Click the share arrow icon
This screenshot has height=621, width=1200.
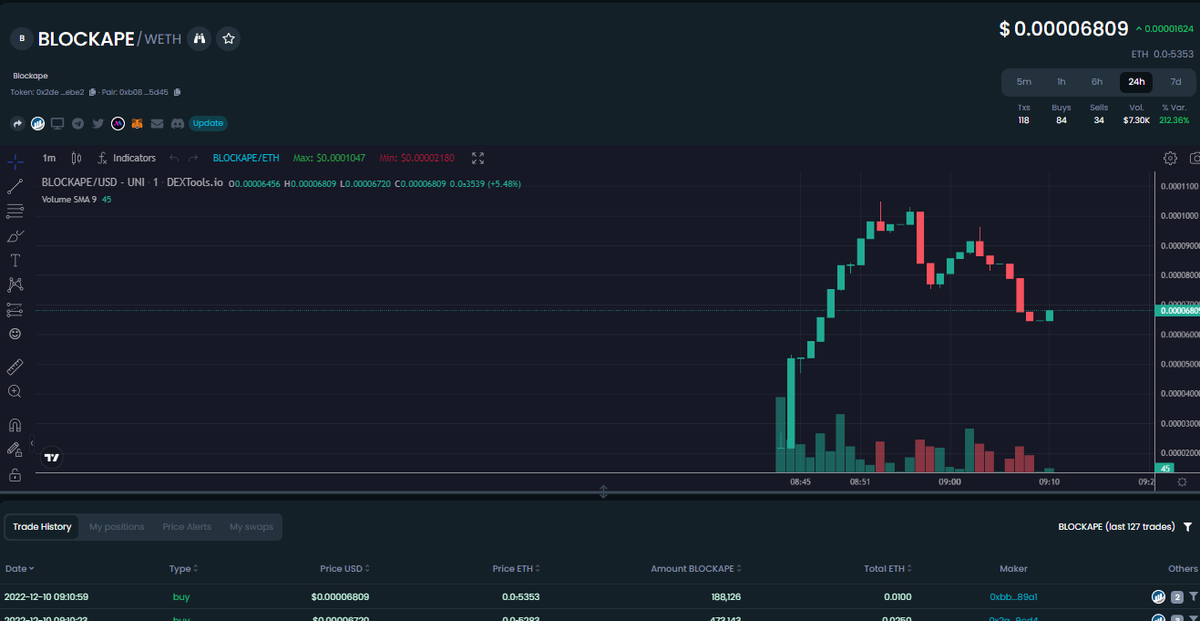pyautogui.click(x=17, y=124)
